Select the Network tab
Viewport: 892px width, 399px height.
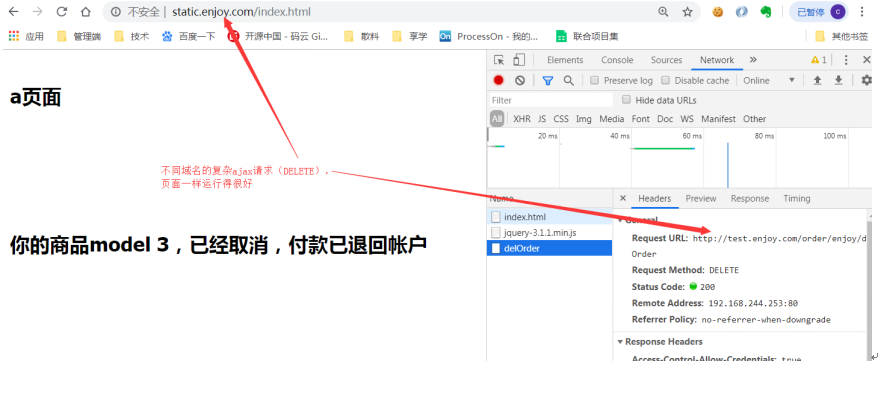[x=717, y=60]
